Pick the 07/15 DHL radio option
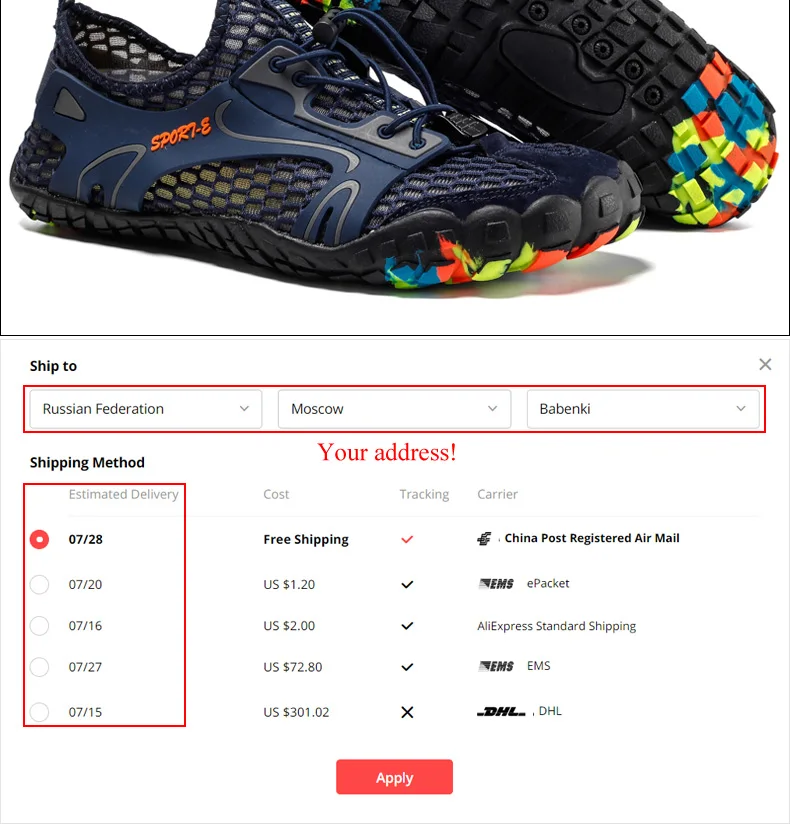The width and height of the screenshot is (790, 826). coord(40,712)
